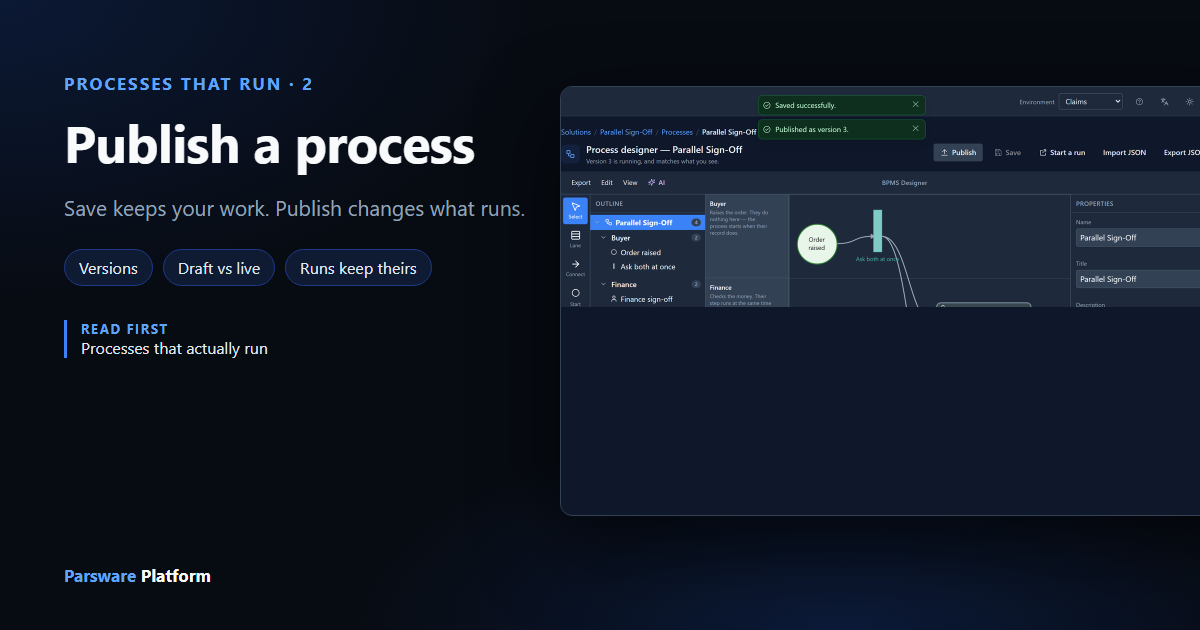Open the Export menu
Screen dimensions: 1200x630
click(581, 183)
